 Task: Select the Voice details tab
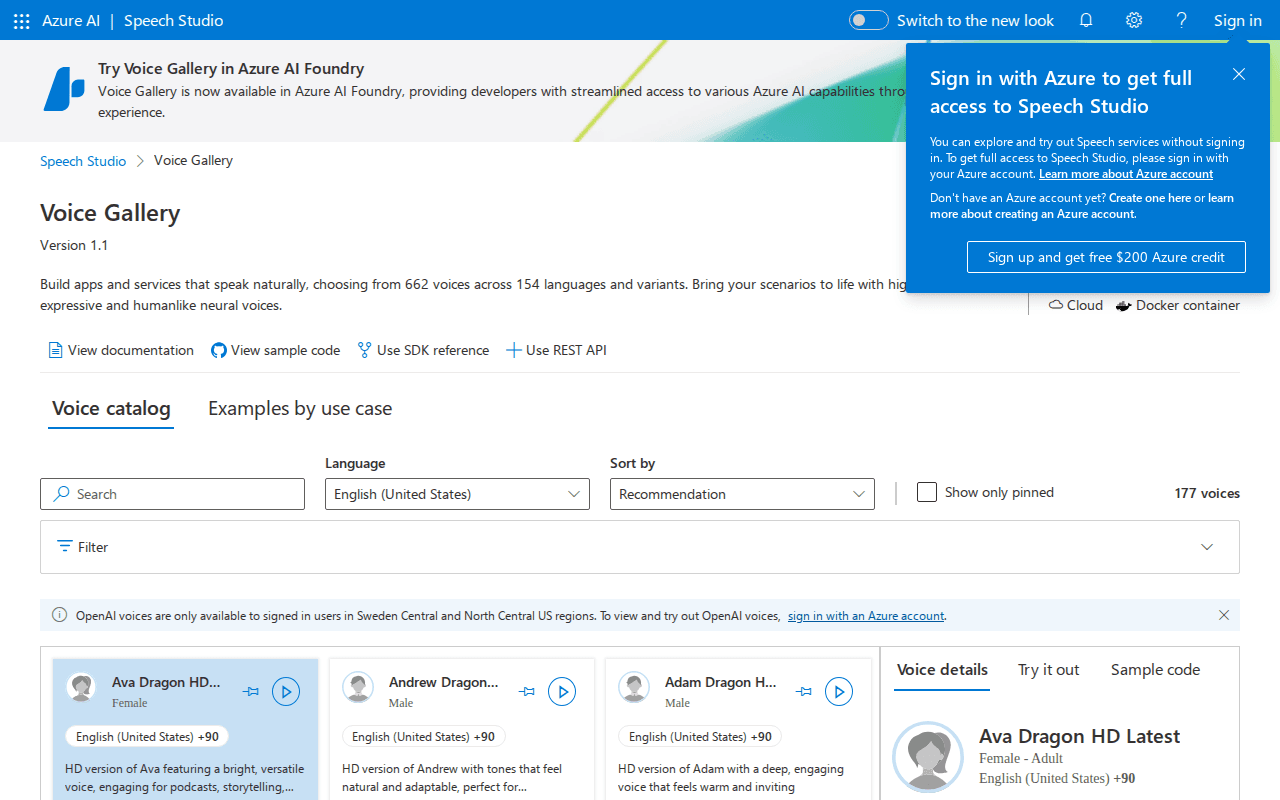[942, 670]
